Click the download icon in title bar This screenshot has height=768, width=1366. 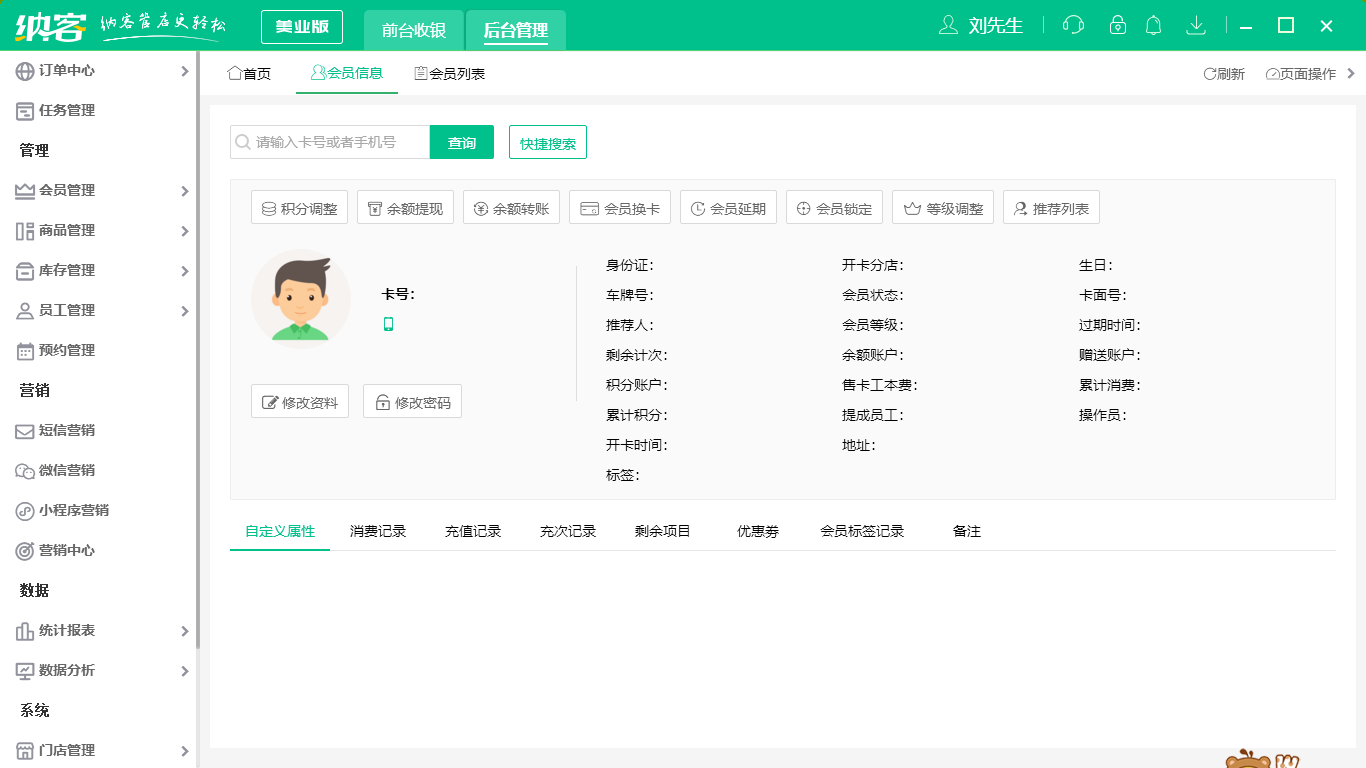pyautogui.click(x=1196, y=25)
